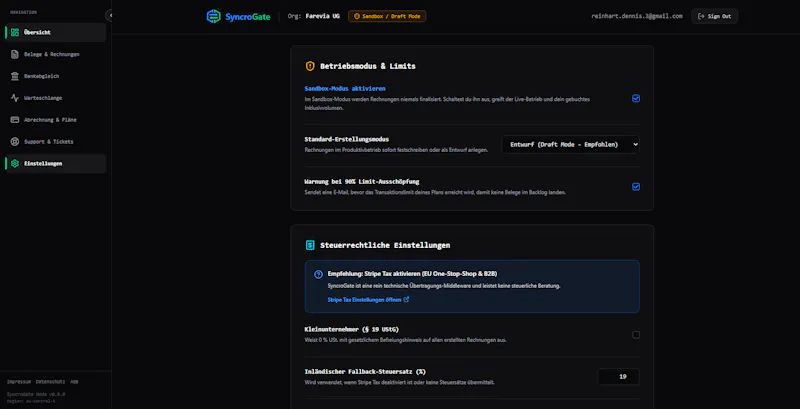
Task: Go to Bankabgleich section
Action: point(56,76)
